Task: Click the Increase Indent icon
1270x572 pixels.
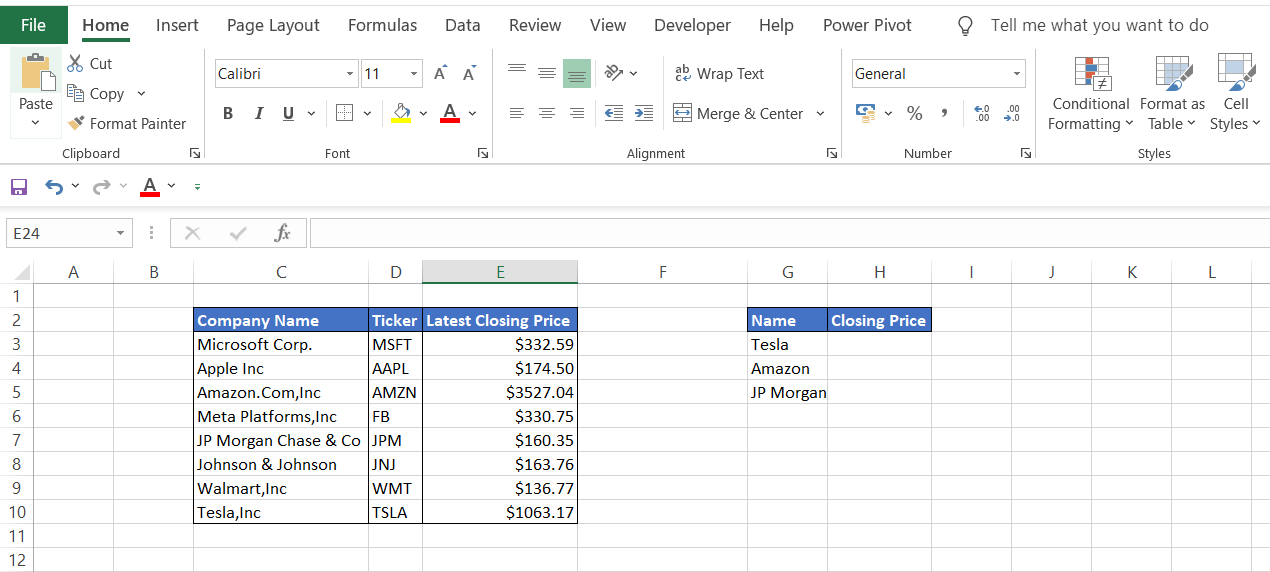Action: pyautogui.click(x=644, y=114)
